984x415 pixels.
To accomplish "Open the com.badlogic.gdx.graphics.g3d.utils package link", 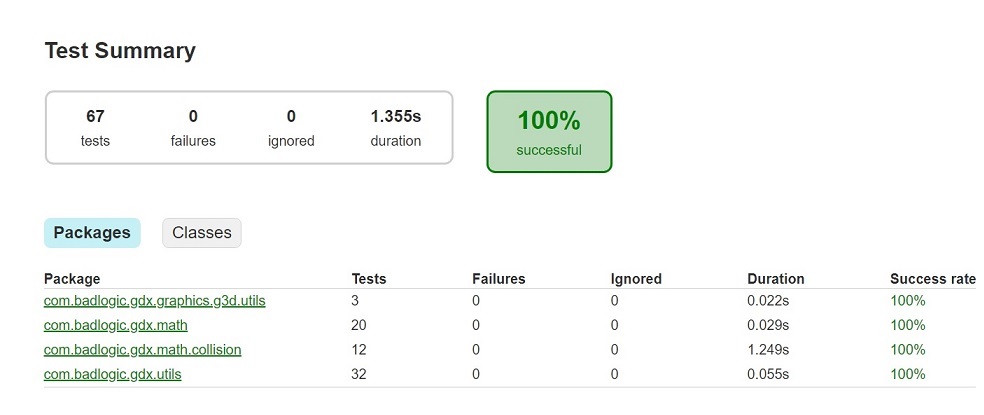I will click(x=154, y=300).
